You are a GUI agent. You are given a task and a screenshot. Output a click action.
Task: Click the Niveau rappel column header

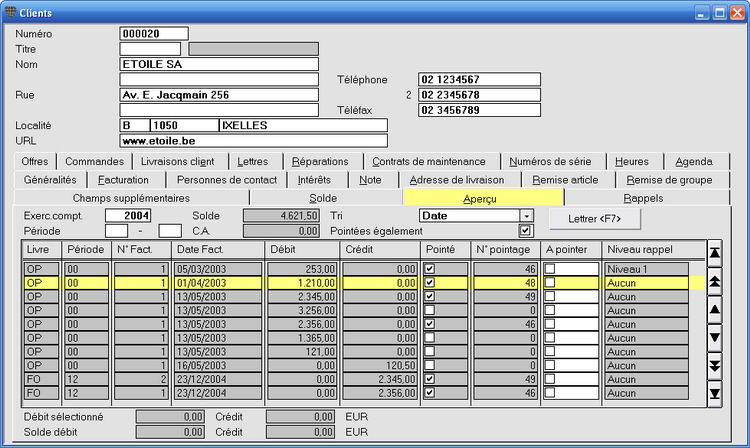(x=654, y=250)
